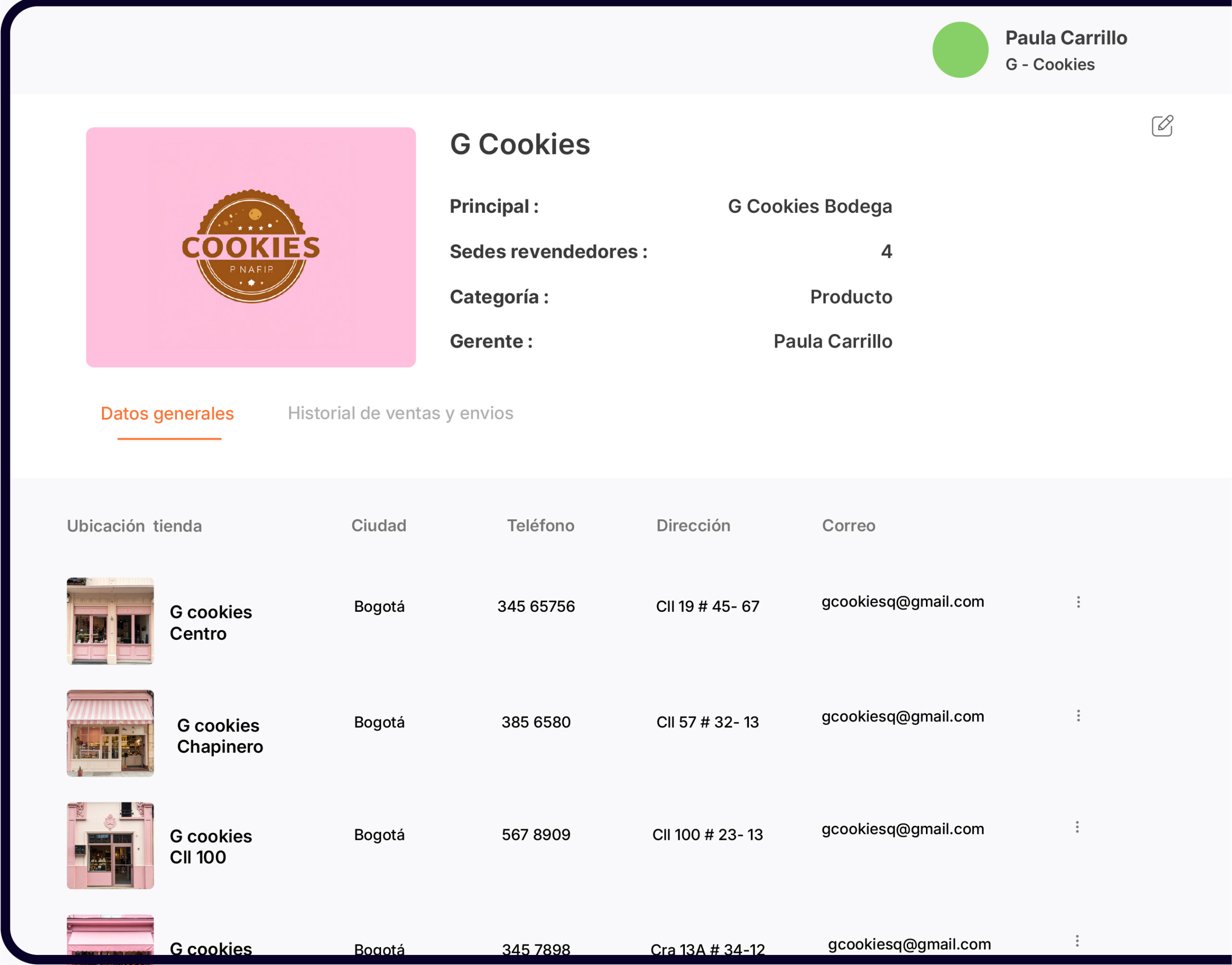Click the G cookies Cll 100 store thumbnail
This screenshot has width=1232, height=965.
[110, 845]
